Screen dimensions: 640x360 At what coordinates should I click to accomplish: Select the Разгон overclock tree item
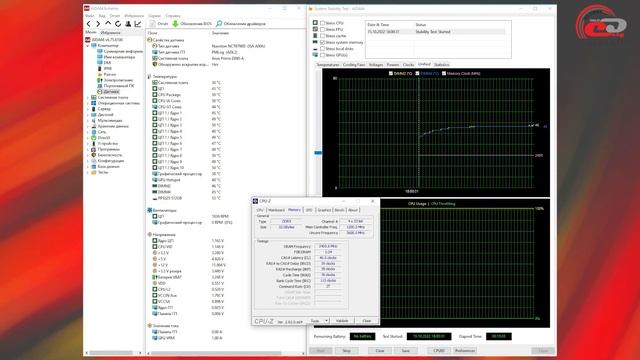pos(107,74)
